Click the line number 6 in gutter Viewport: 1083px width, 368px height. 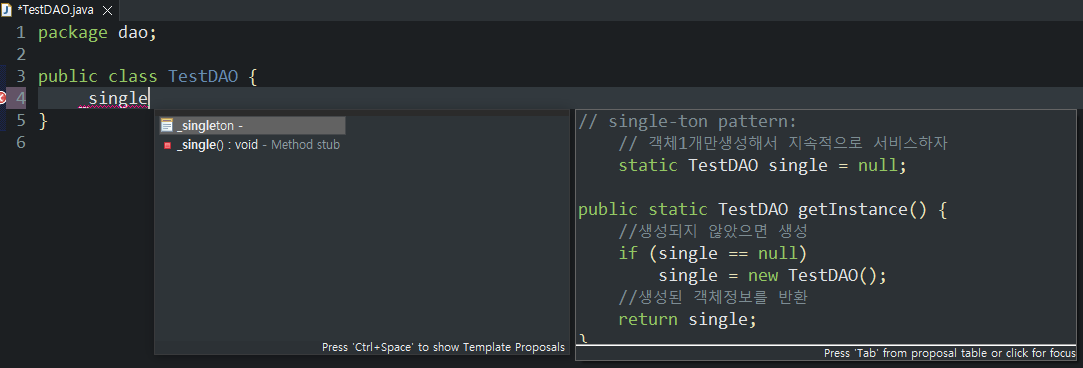[x=21, y=143]
